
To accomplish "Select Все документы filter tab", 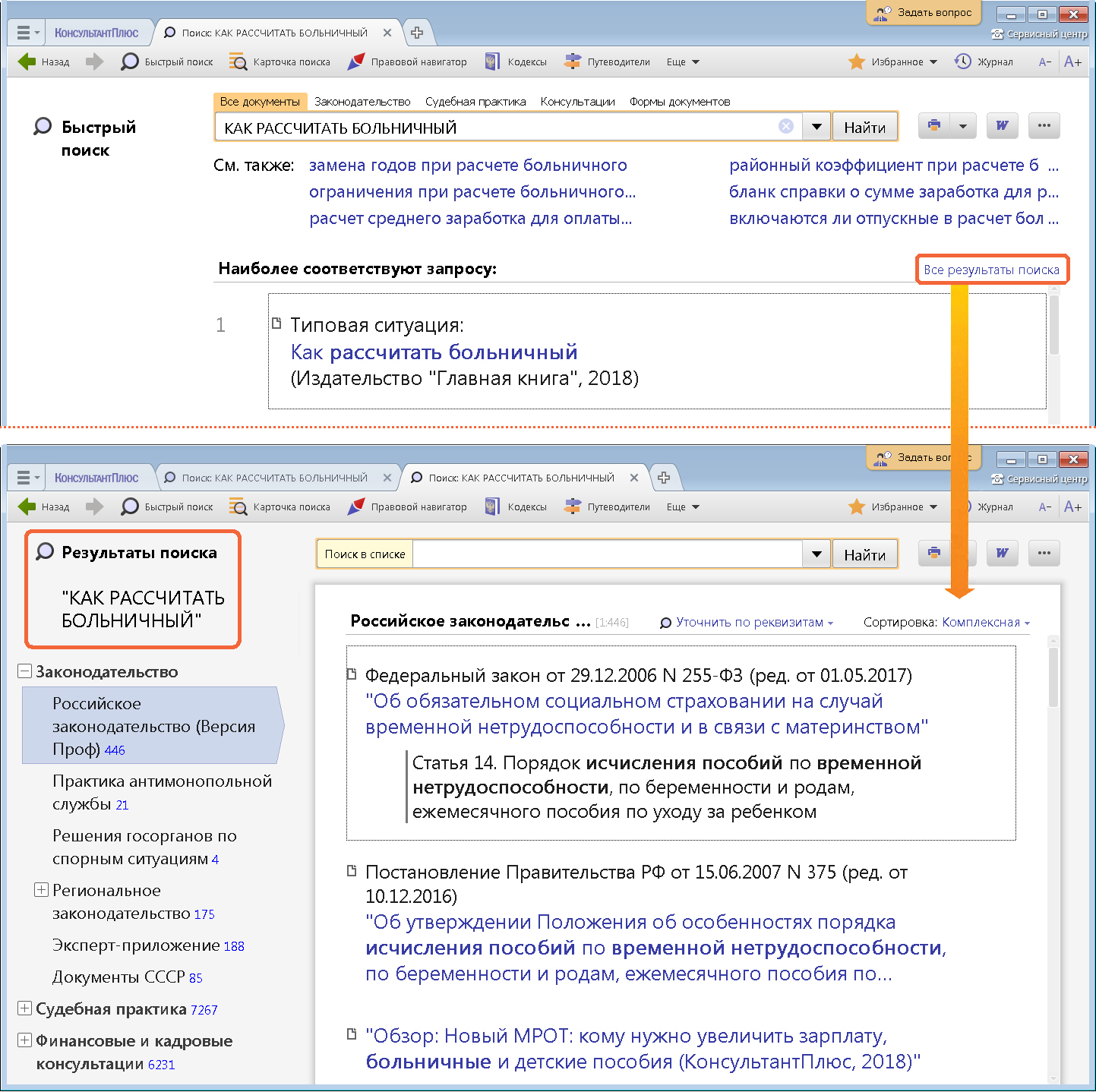I will pyautogui.click(x=260, y=102).
